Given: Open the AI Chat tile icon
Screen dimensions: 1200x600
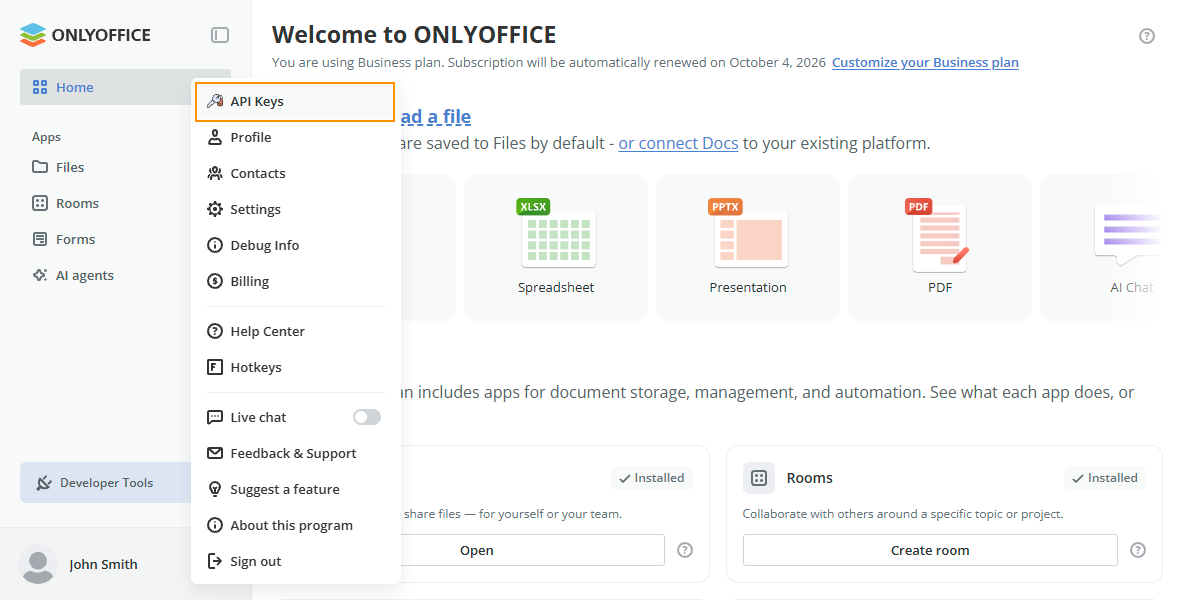Looking at the screenshot, I should coord(1128,235).
